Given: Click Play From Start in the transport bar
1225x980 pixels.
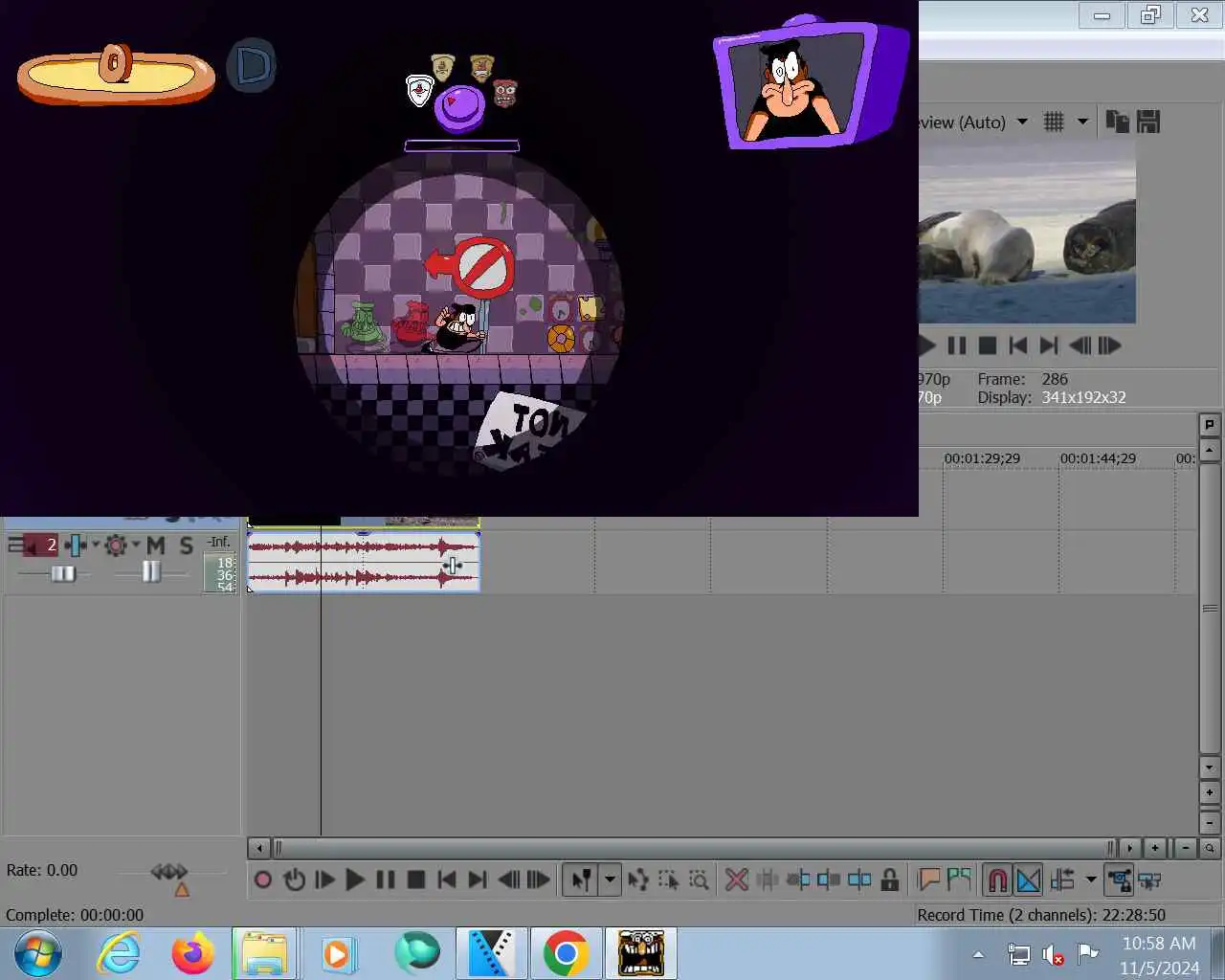Looking at the screenshot, I should point(325,880).
